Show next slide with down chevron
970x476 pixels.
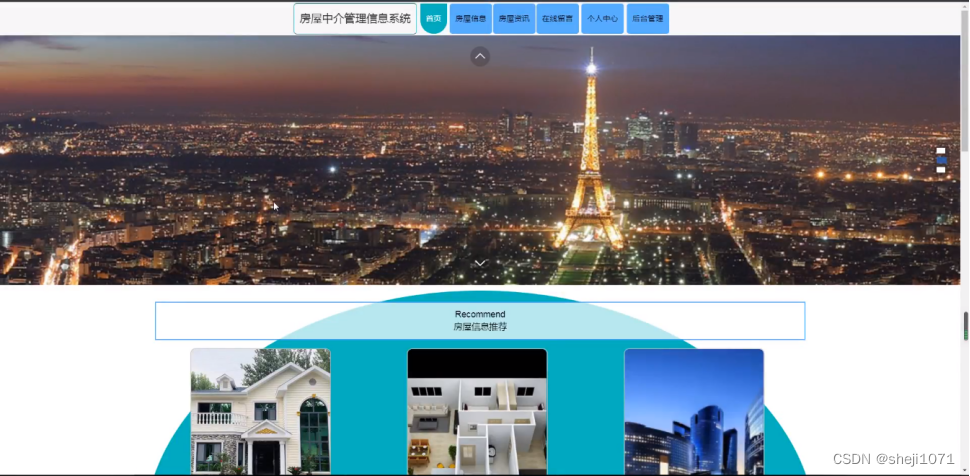[480, 264]
